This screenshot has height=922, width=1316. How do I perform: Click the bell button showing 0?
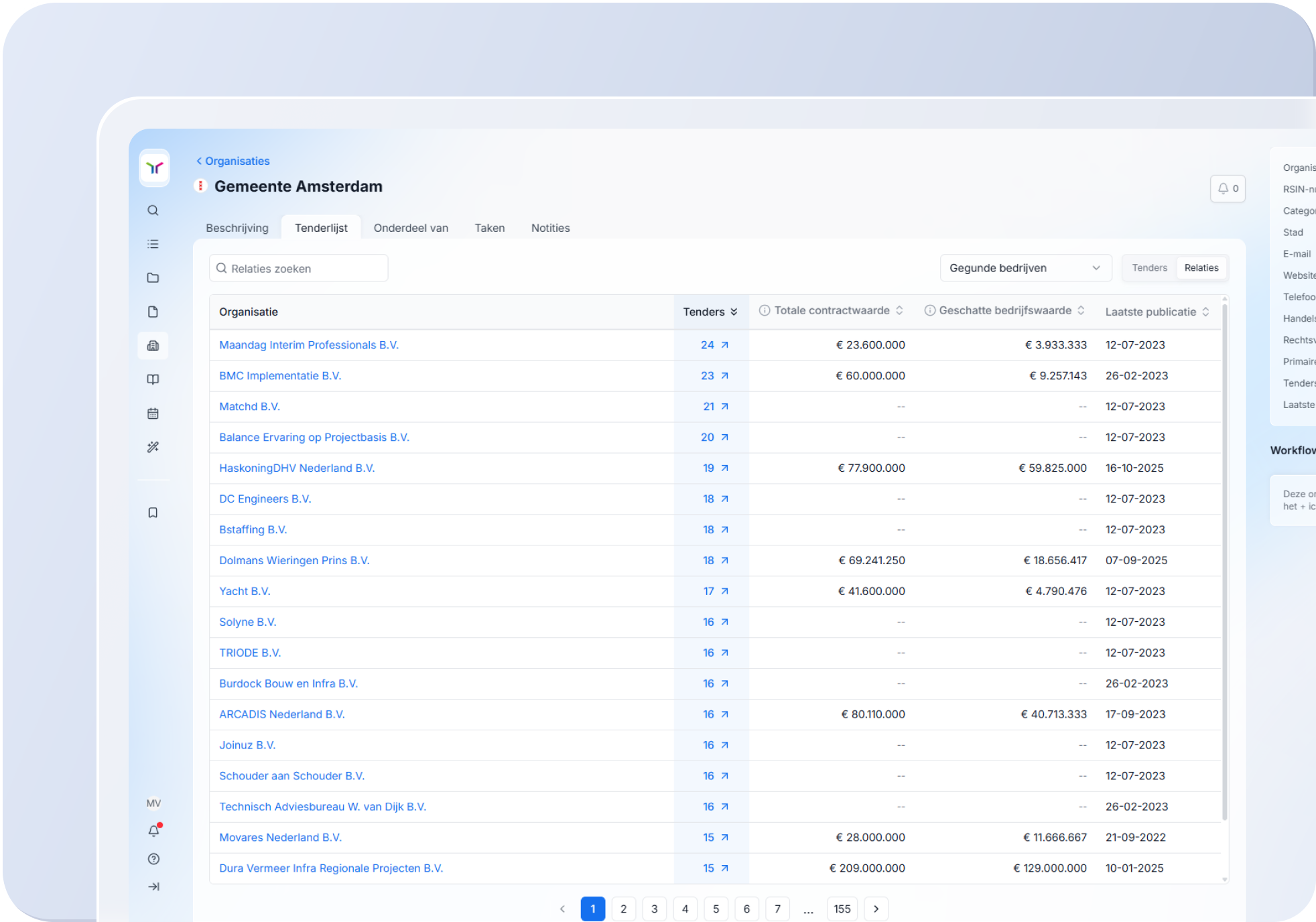click(x=1228, y=188)
